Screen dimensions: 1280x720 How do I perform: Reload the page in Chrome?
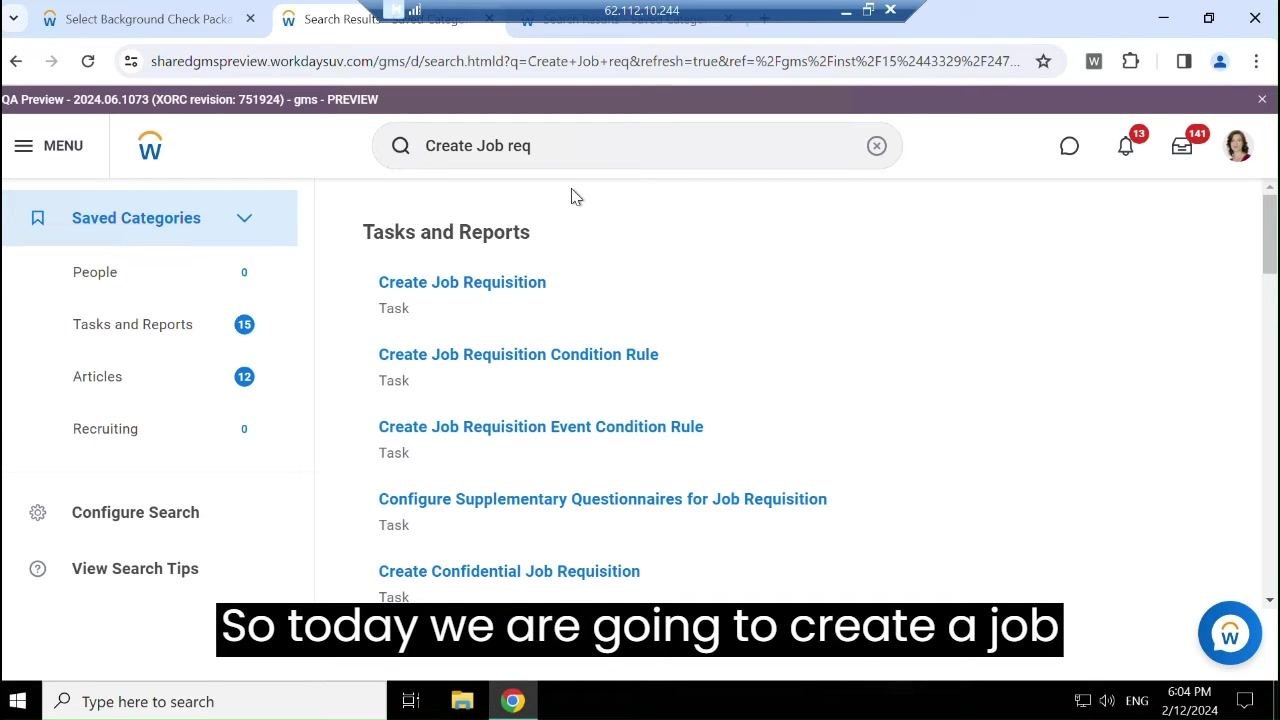(x=88, y=61)
